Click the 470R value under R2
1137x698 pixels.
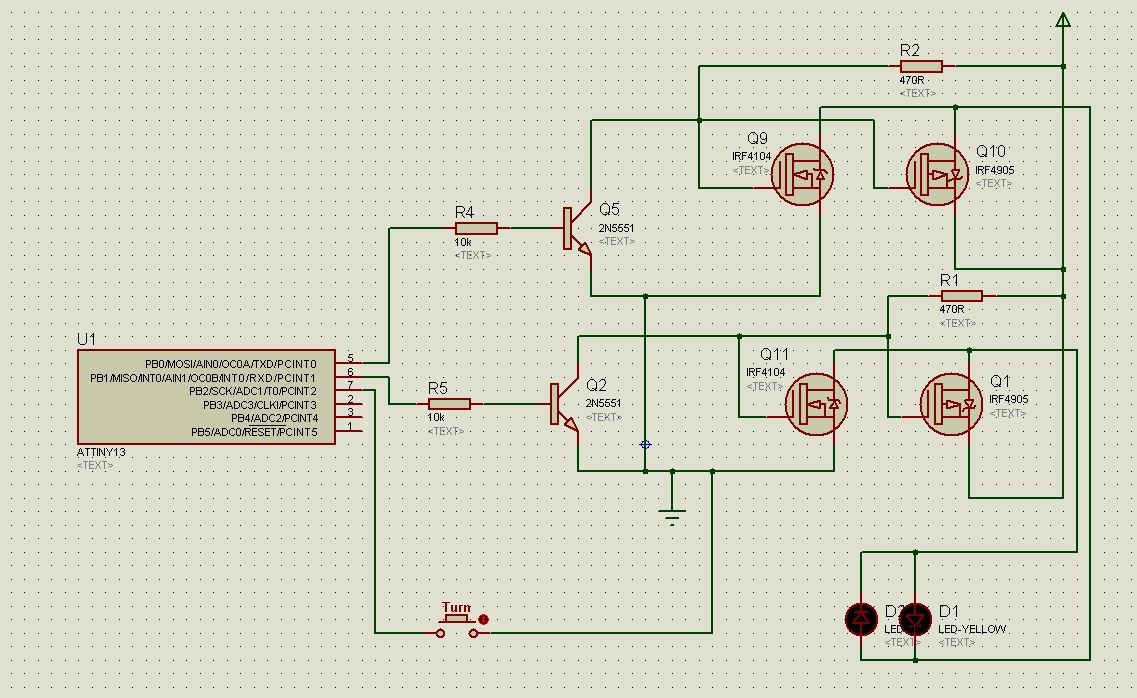(911, 80)
